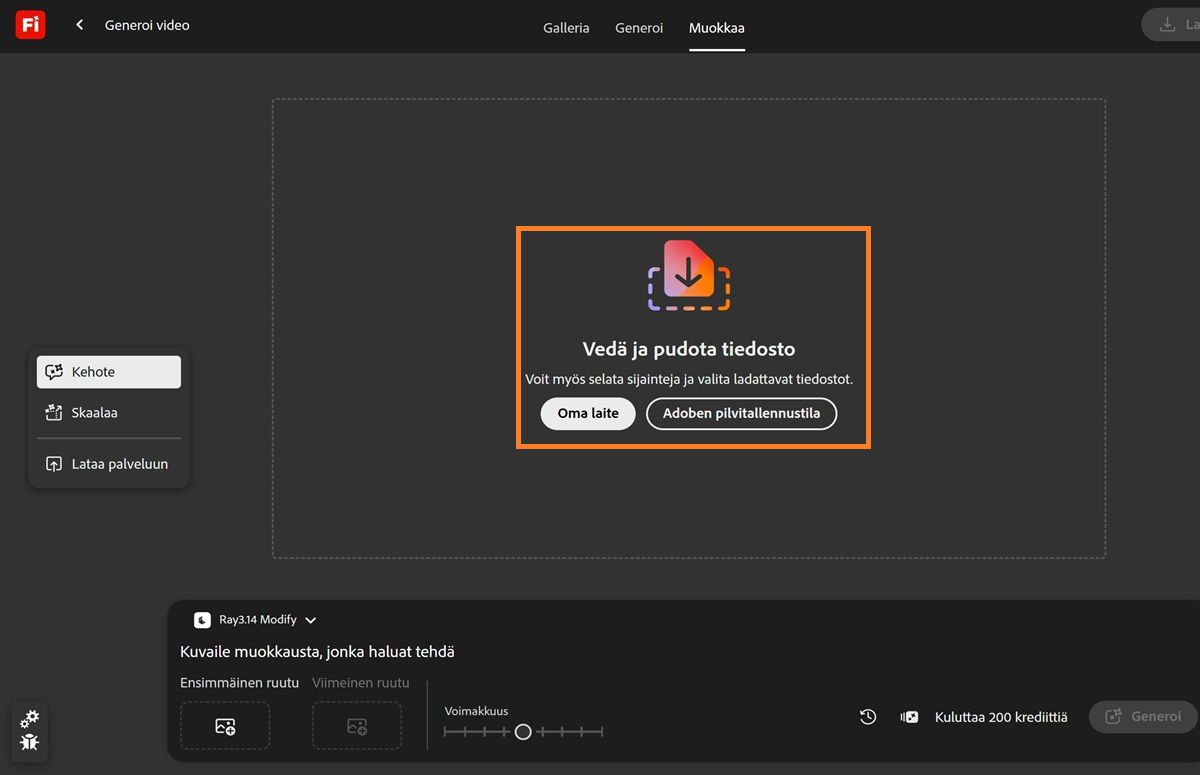Click the bug report icon
This screenshot has height=775, width=1200.
(x=30, y=743)
